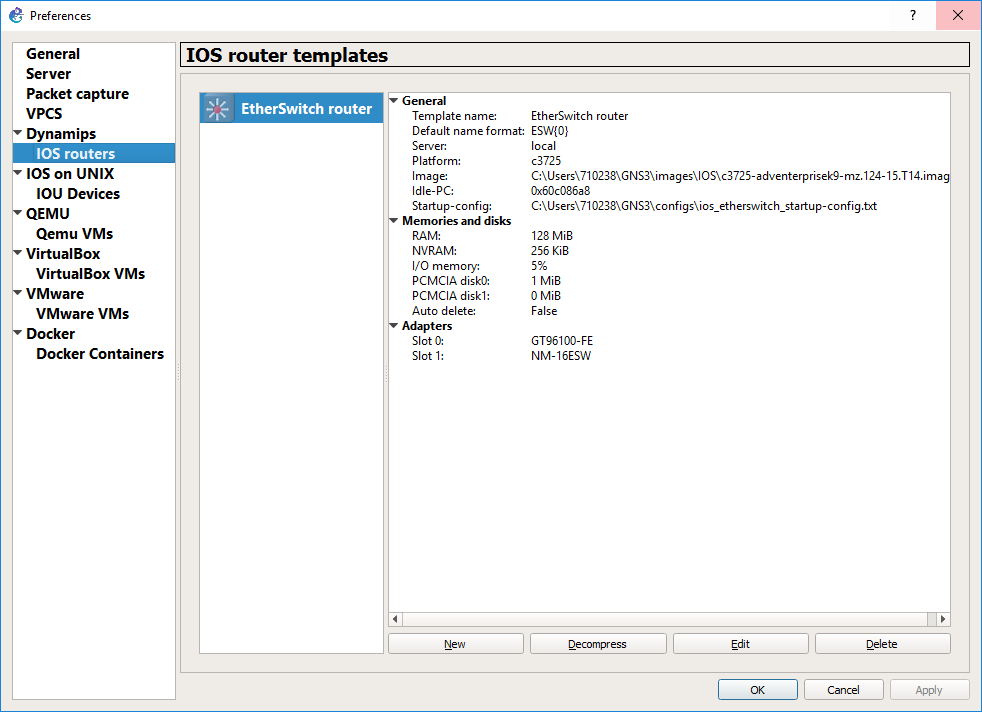
Task: Select EtherSwitch router template entry
Action: (x=291, y=108)
